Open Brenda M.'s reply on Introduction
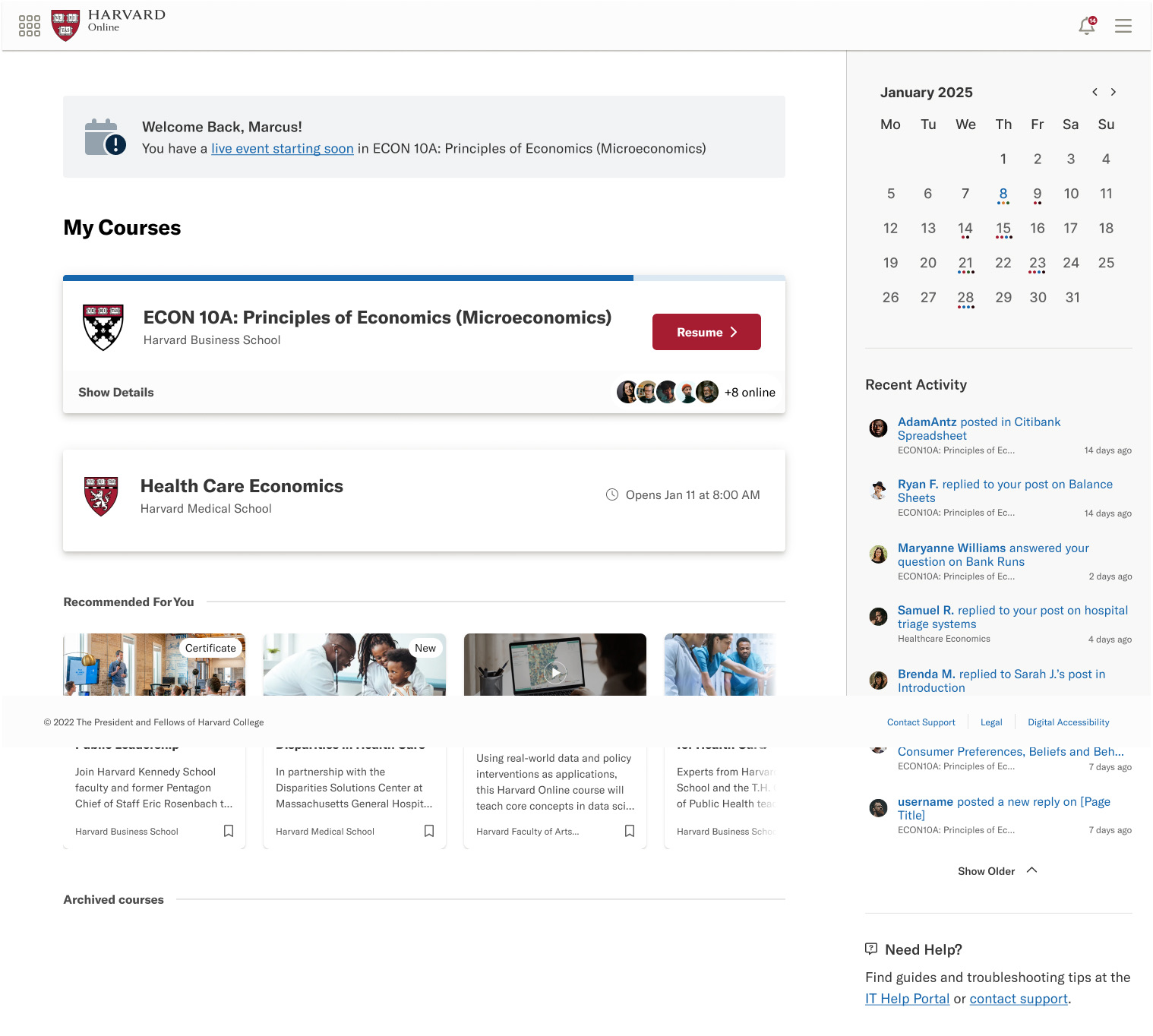The image size is (1153, 1036). coord(1001,681)
